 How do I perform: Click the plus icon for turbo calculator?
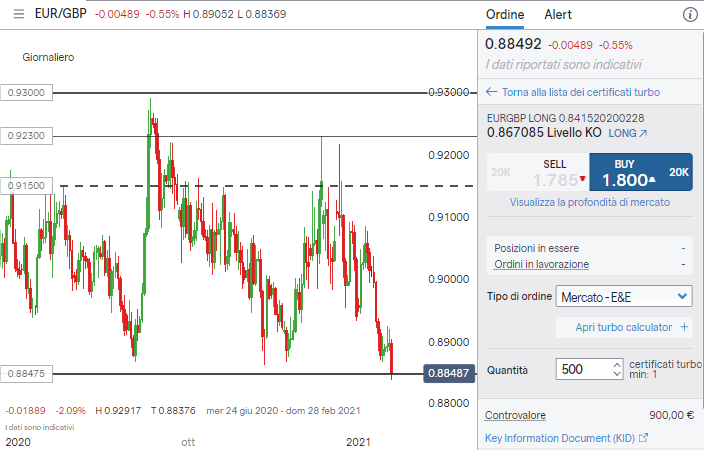pyautogui.click(x=684, y=327)
